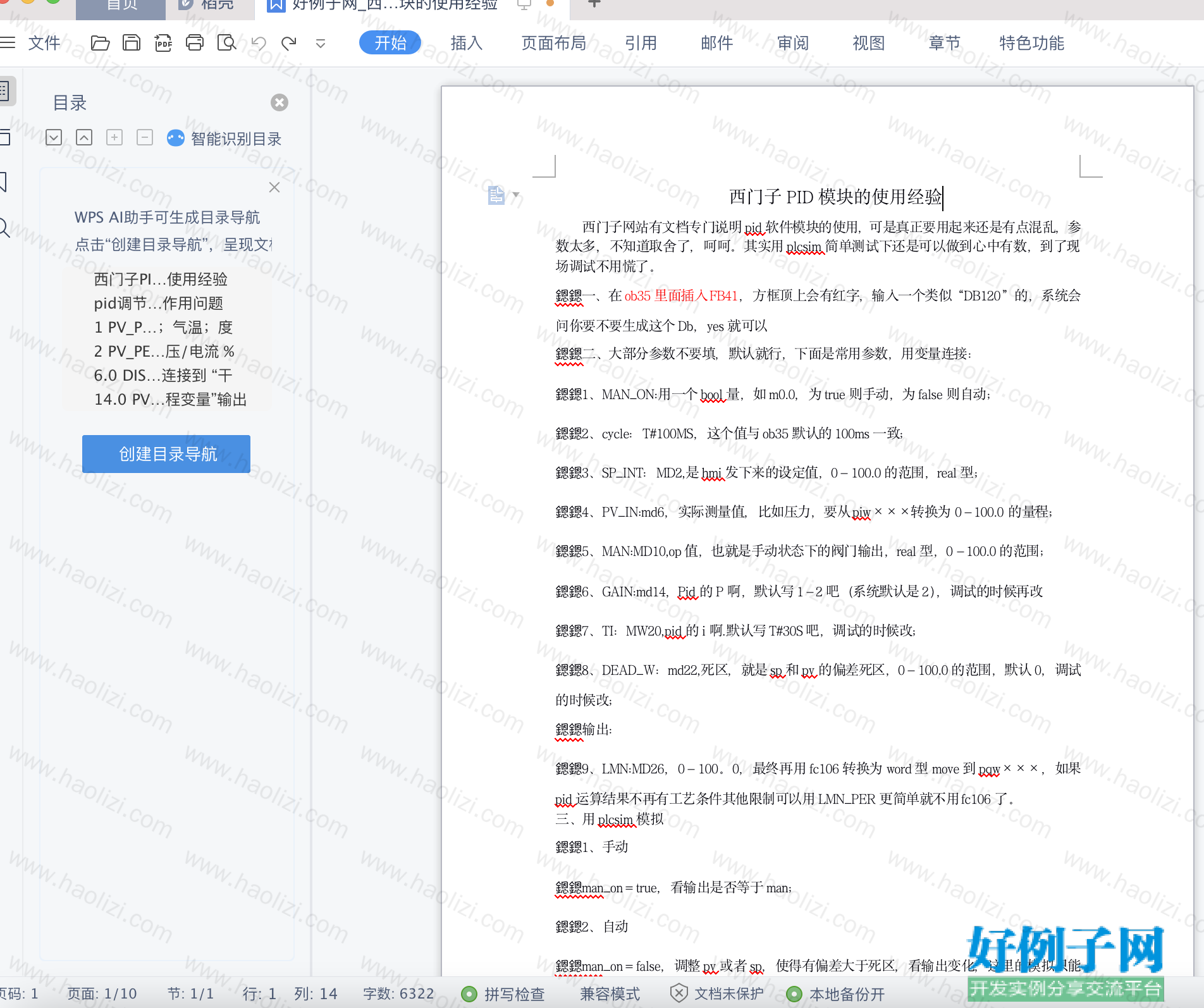Image resolution: width=1204 pixels, height=1008 pixels.
Task: Click the paragraph layout options icon
Action: click(496, 195)
